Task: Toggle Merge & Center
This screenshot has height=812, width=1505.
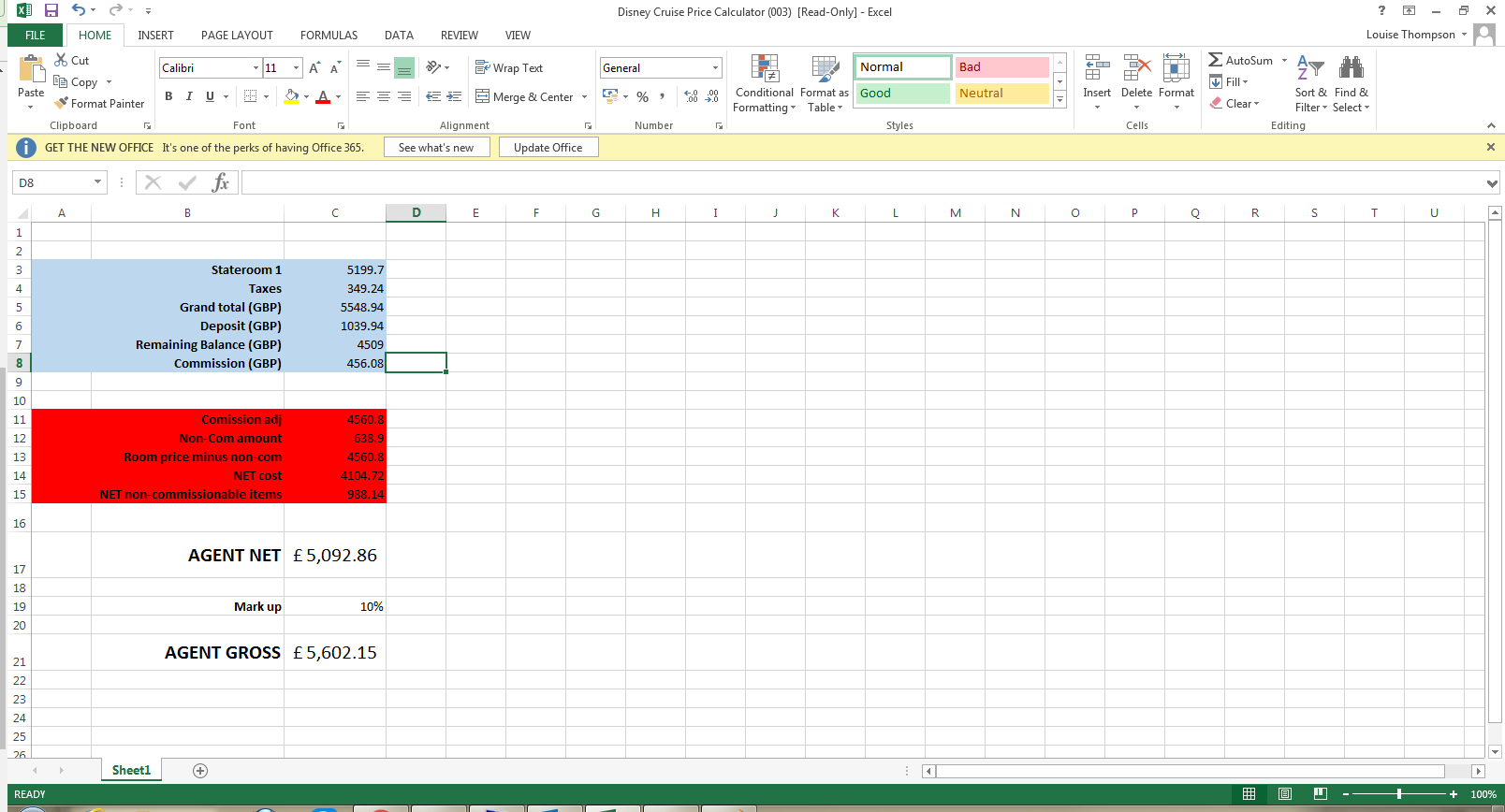Action: click(x=524, y=96)
